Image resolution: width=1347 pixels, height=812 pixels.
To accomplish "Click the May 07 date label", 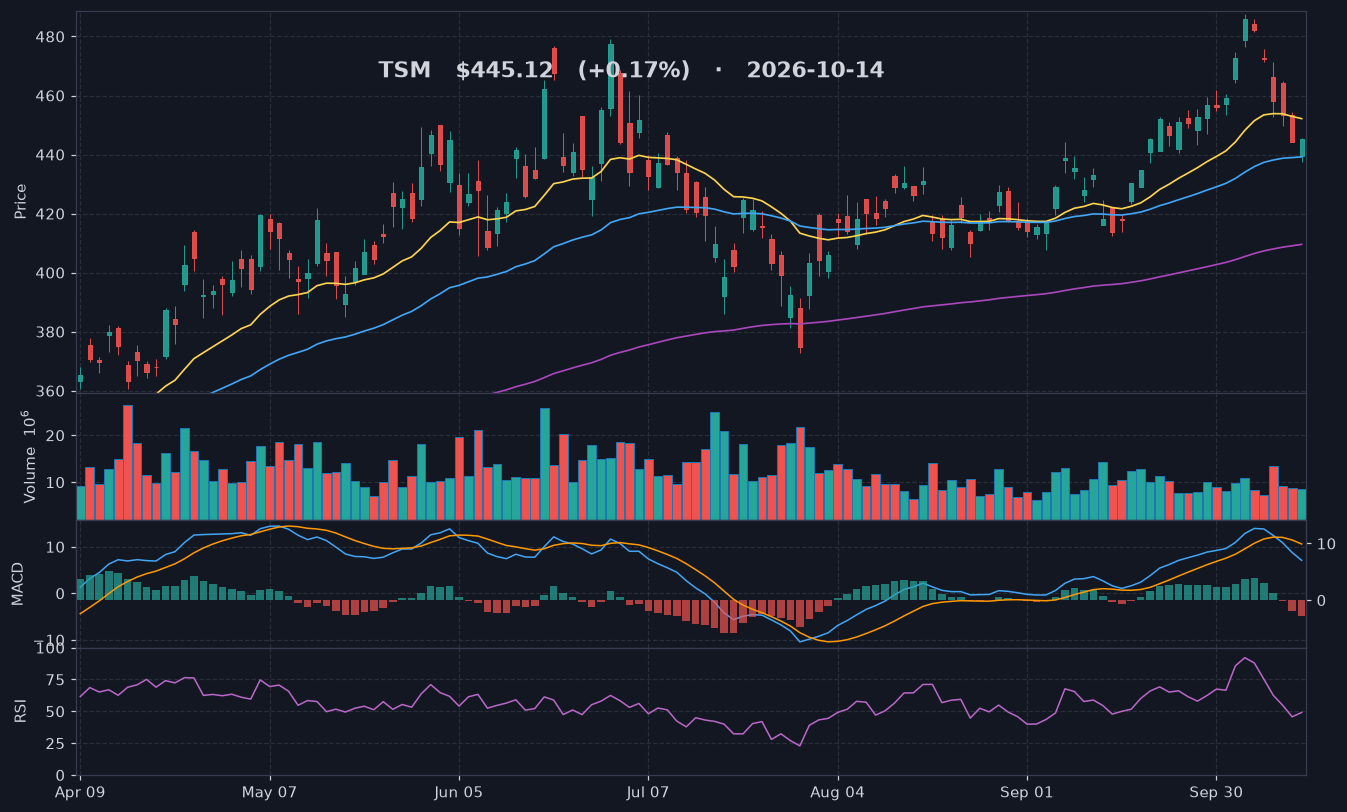I will [x=270, y=792].
